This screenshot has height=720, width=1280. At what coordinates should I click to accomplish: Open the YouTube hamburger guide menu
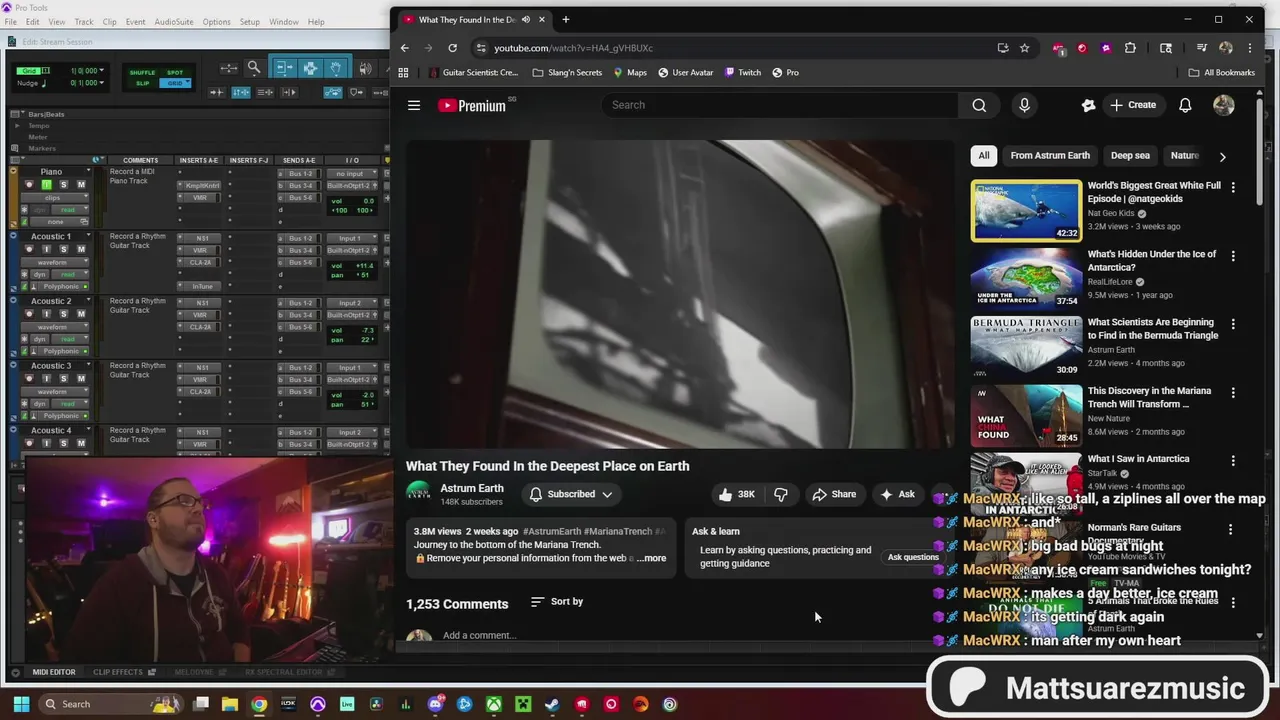(x=414, y=105)
